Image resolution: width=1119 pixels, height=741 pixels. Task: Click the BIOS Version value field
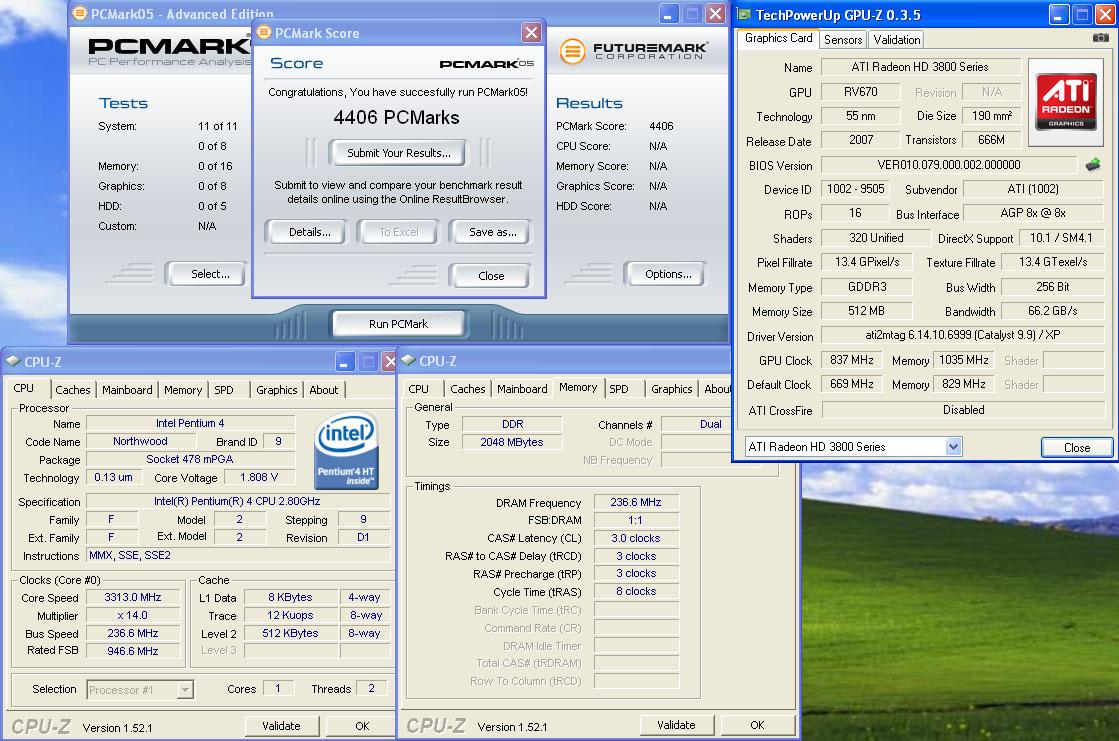click(x=948, y=165)
